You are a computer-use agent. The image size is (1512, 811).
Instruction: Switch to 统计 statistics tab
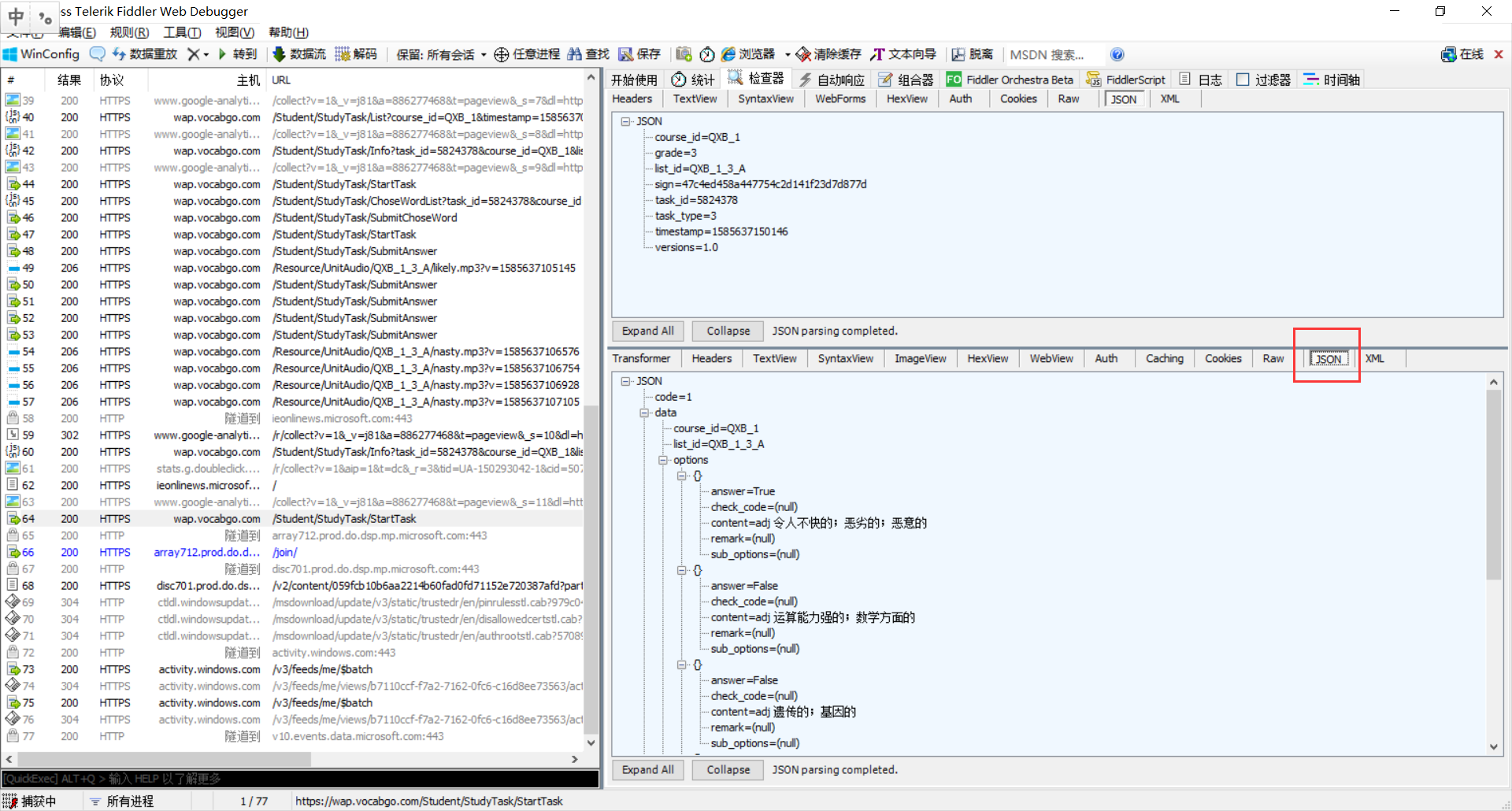tap(693, 80)
